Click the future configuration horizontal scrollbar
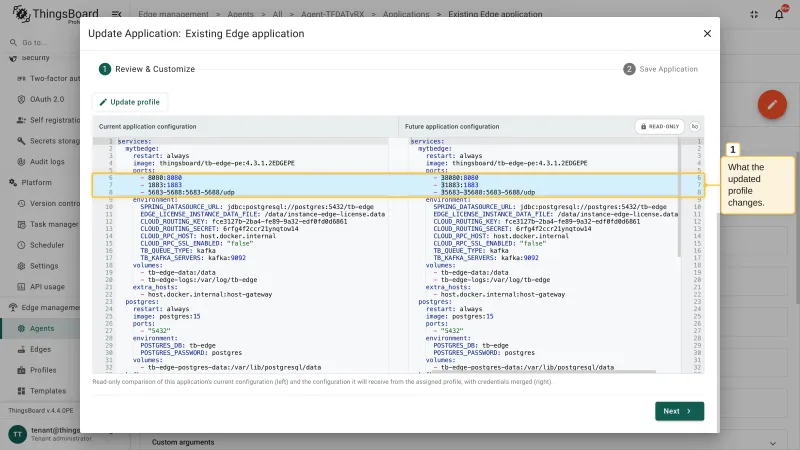Screen dimensions: 800x450 (543, 372)
